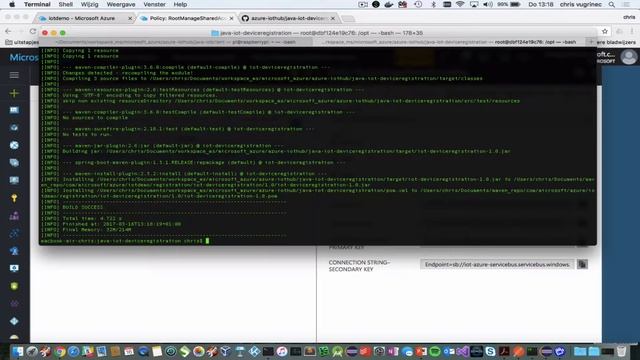
Task: Open the yellow key icon in Azure sidebar
Action: [14, 198]
